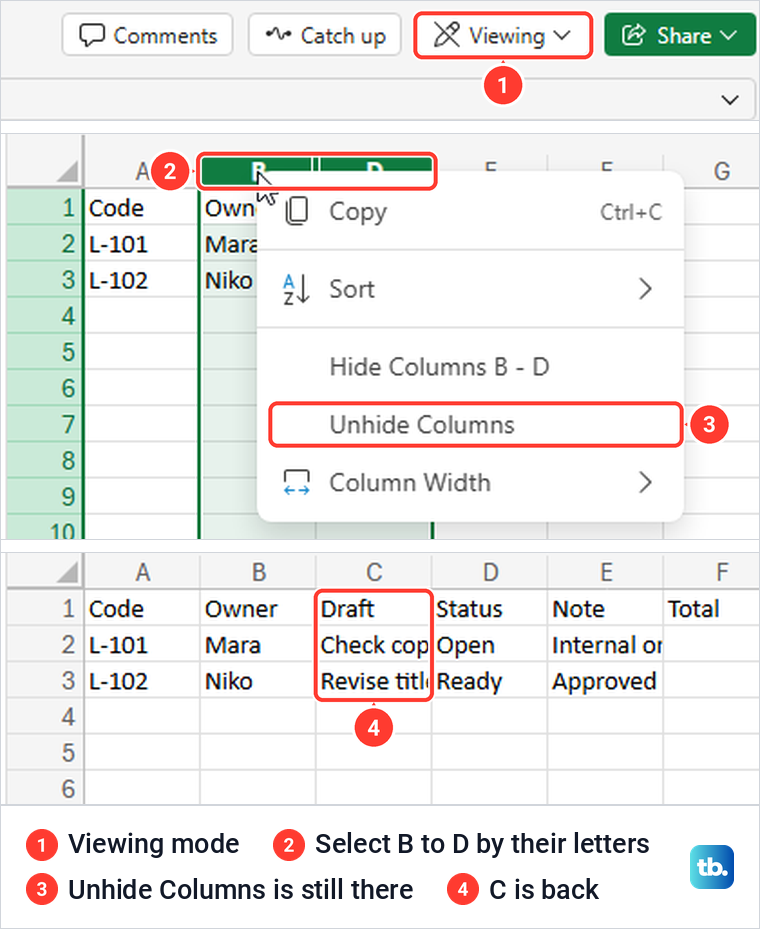This screenshot has width=760, height=929.
Task: Click the crossed-out pencil Viewing icon
Action: coord(447,35)
